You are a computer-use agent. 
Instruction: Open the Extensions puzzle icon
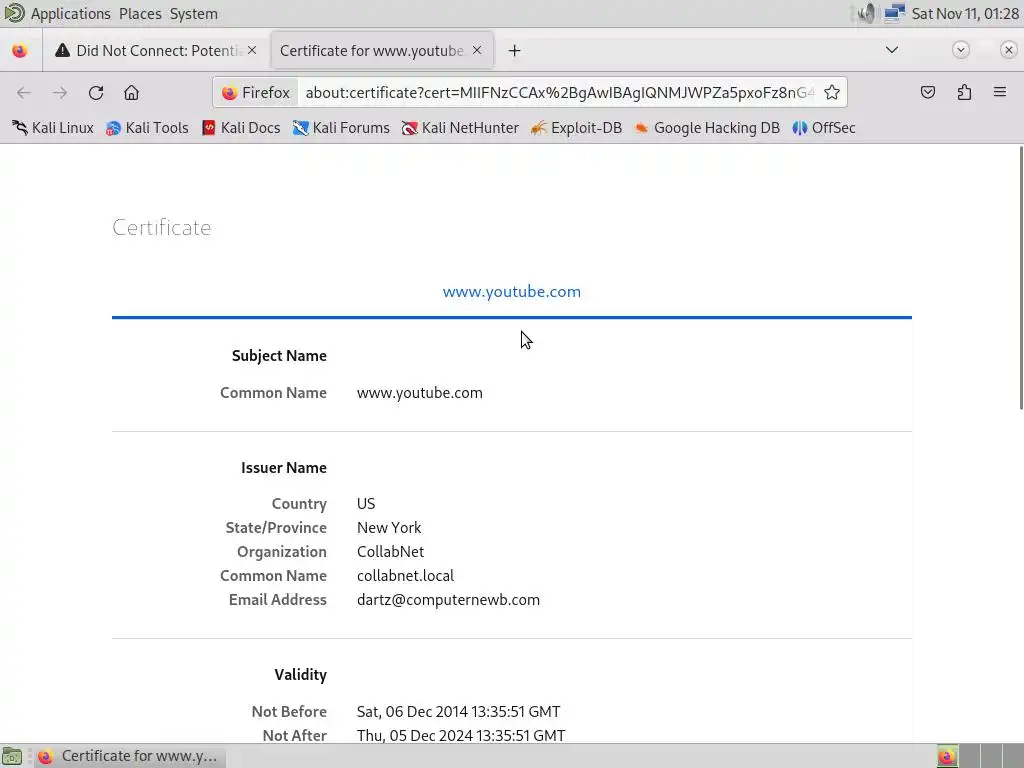point(964,93)
